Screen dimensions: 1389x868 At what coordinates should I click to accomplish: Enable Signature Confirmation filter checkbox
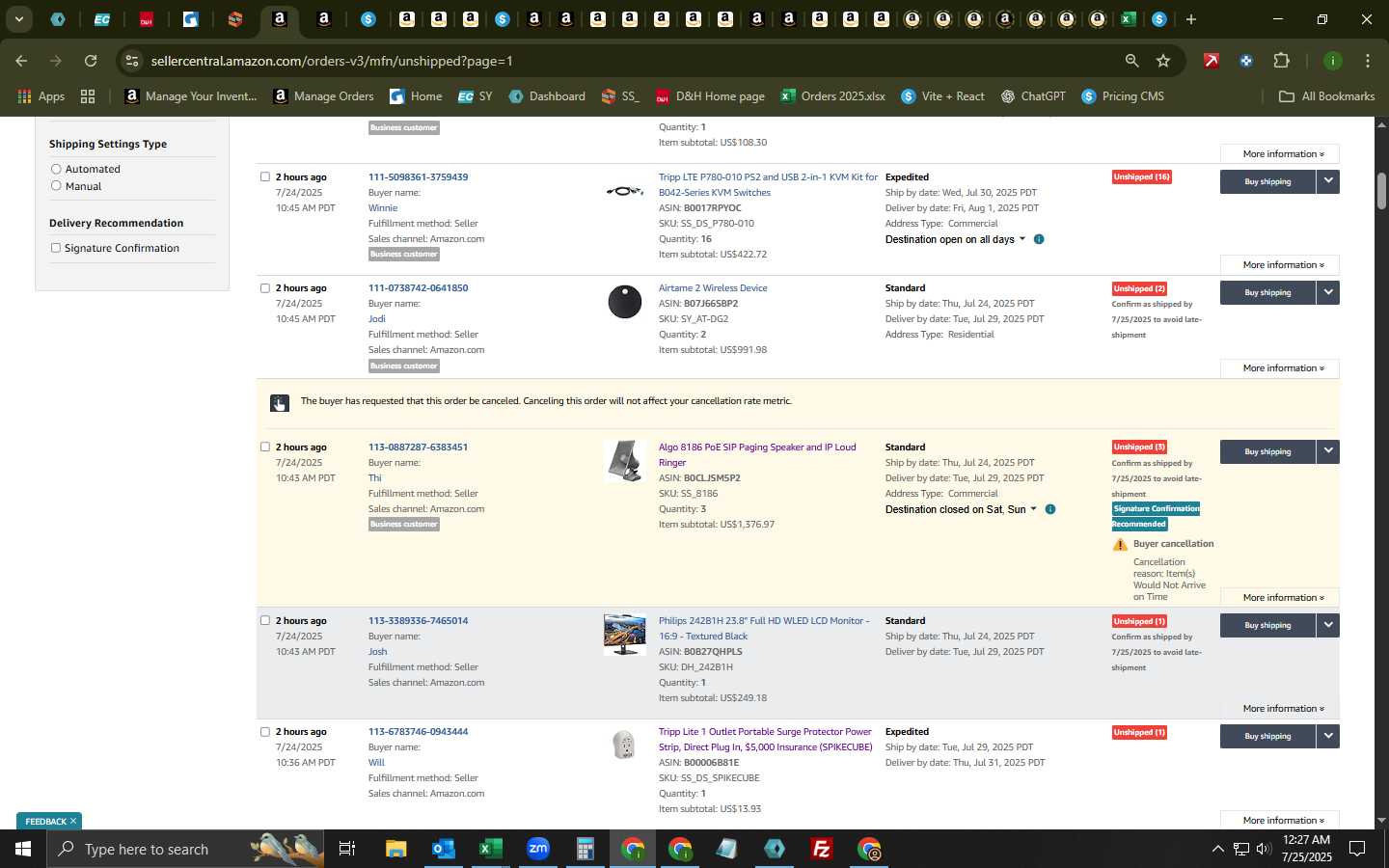pos(56,248)
